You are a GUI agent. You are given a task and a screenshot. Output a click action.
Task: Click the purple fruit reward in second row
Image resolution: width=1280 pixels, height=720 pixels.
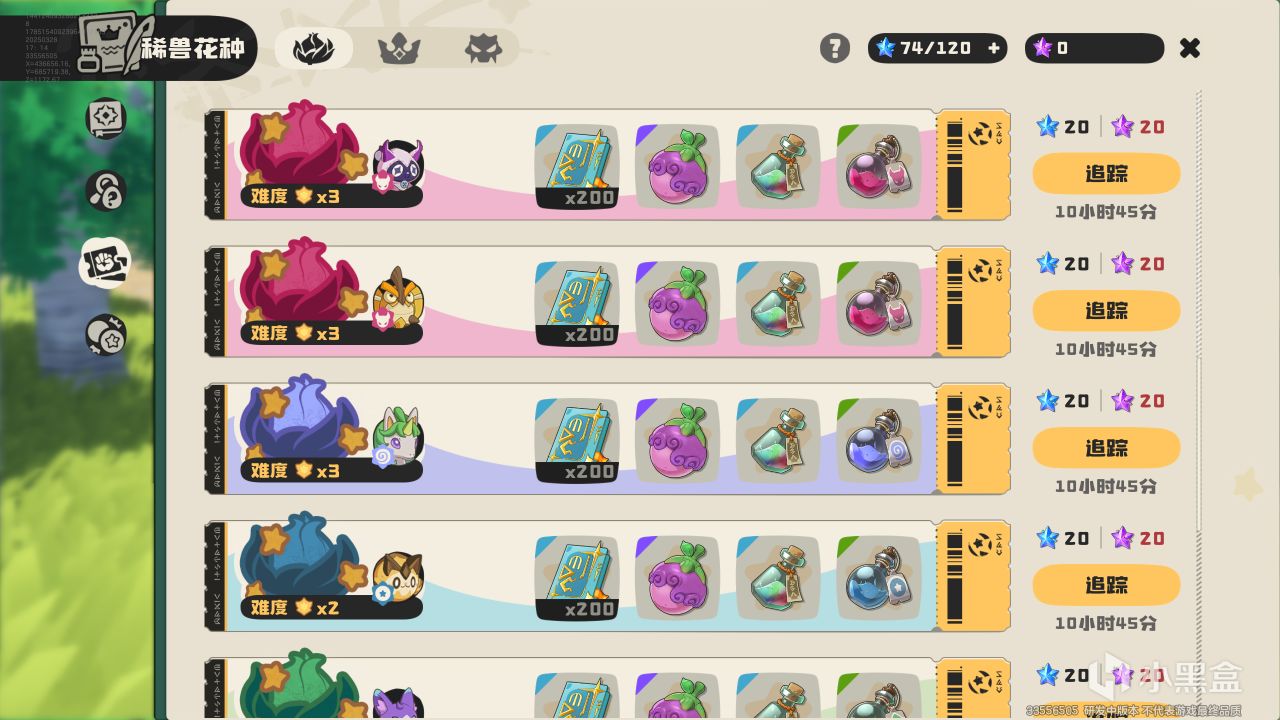(678, 304)
